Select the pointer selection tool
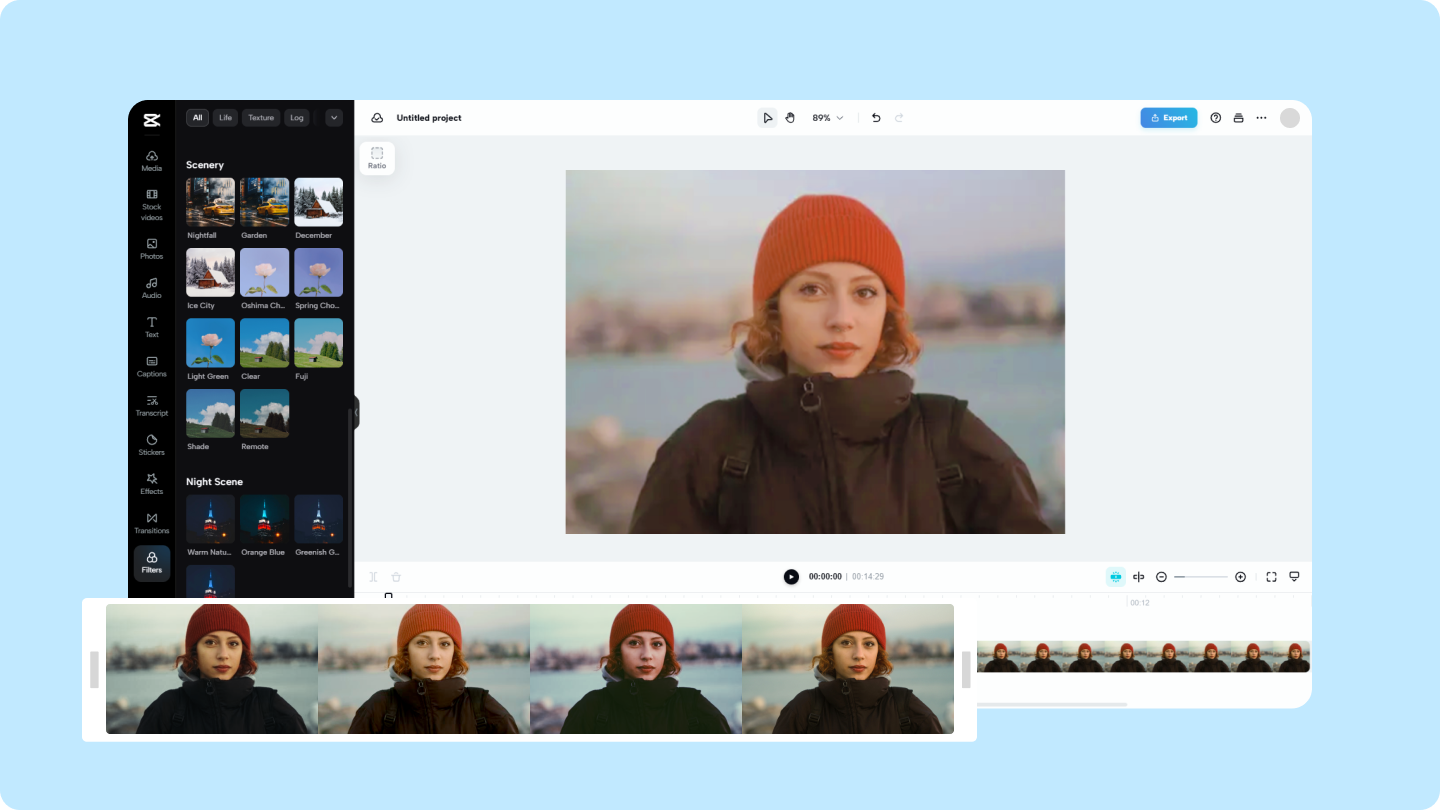The image size is (1440, 810). [x=767, y=118]
